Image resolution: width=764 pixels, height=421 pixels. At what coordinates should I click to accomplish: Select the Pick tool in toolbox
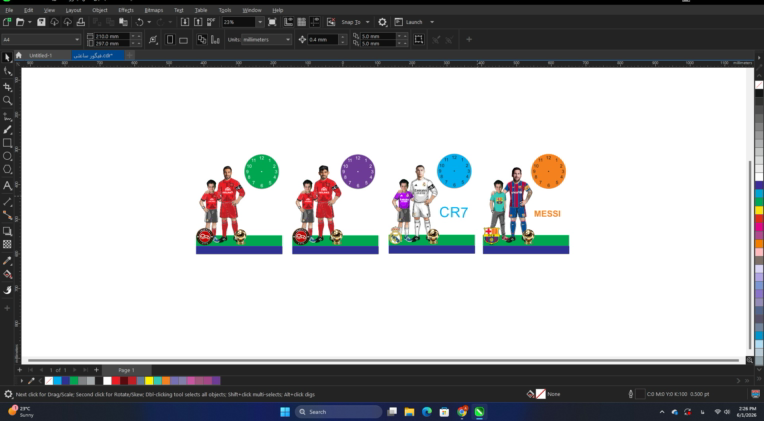pyautogui.click(x=7, y=57)
